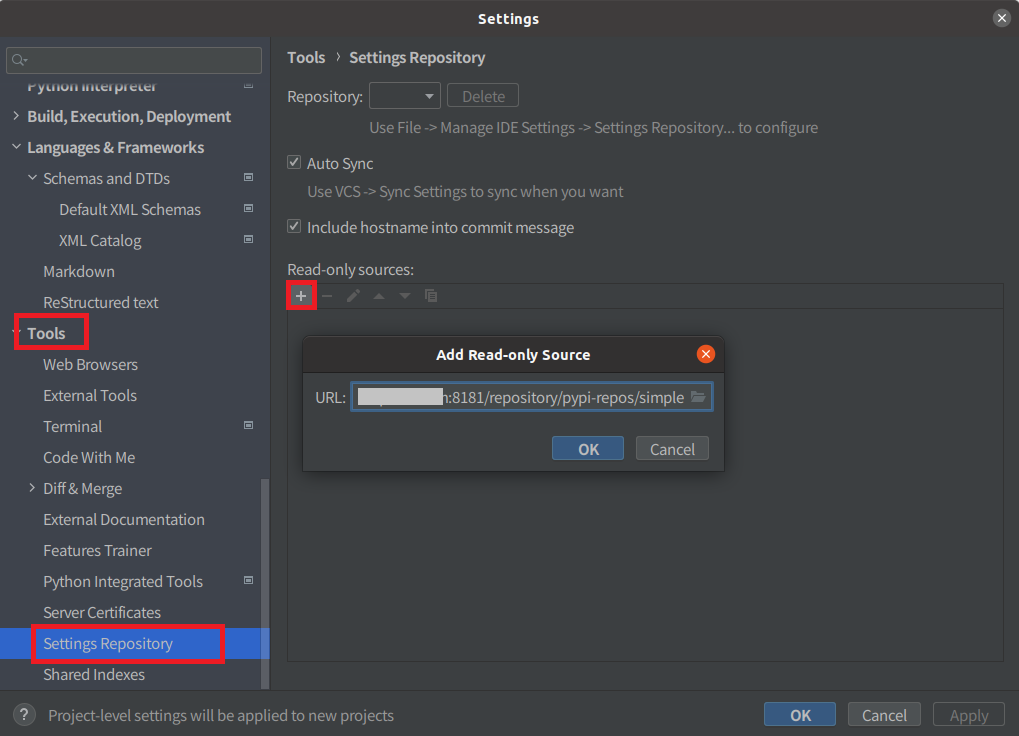The image size is (1019, 736).
Task: Click OK in Add Read-only Source dialog
Action: [588, 449]
